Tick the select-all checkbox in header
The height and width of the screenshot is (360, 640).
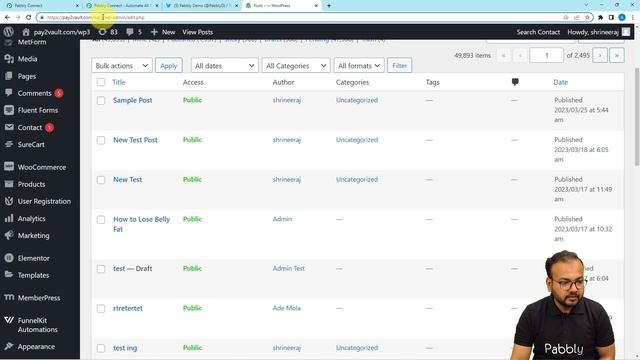[x=101, y=82]
